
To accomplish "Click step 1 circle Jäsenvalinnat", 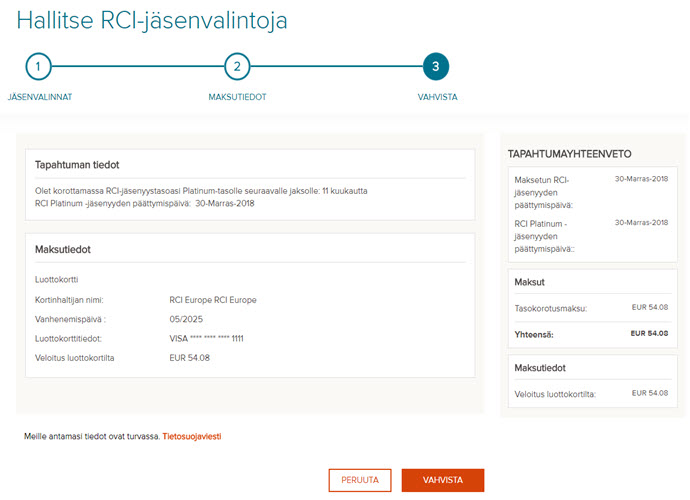I will (x=38, y=66).
